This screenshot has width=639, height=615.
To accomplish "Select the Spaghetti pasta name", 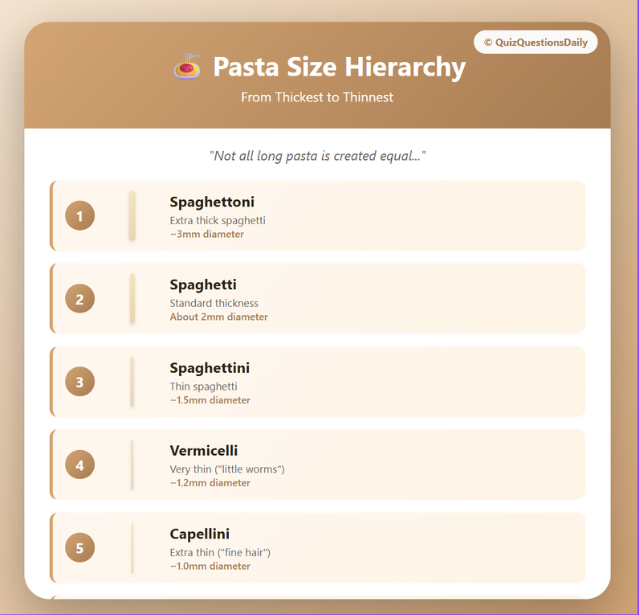I will (203, 285).
